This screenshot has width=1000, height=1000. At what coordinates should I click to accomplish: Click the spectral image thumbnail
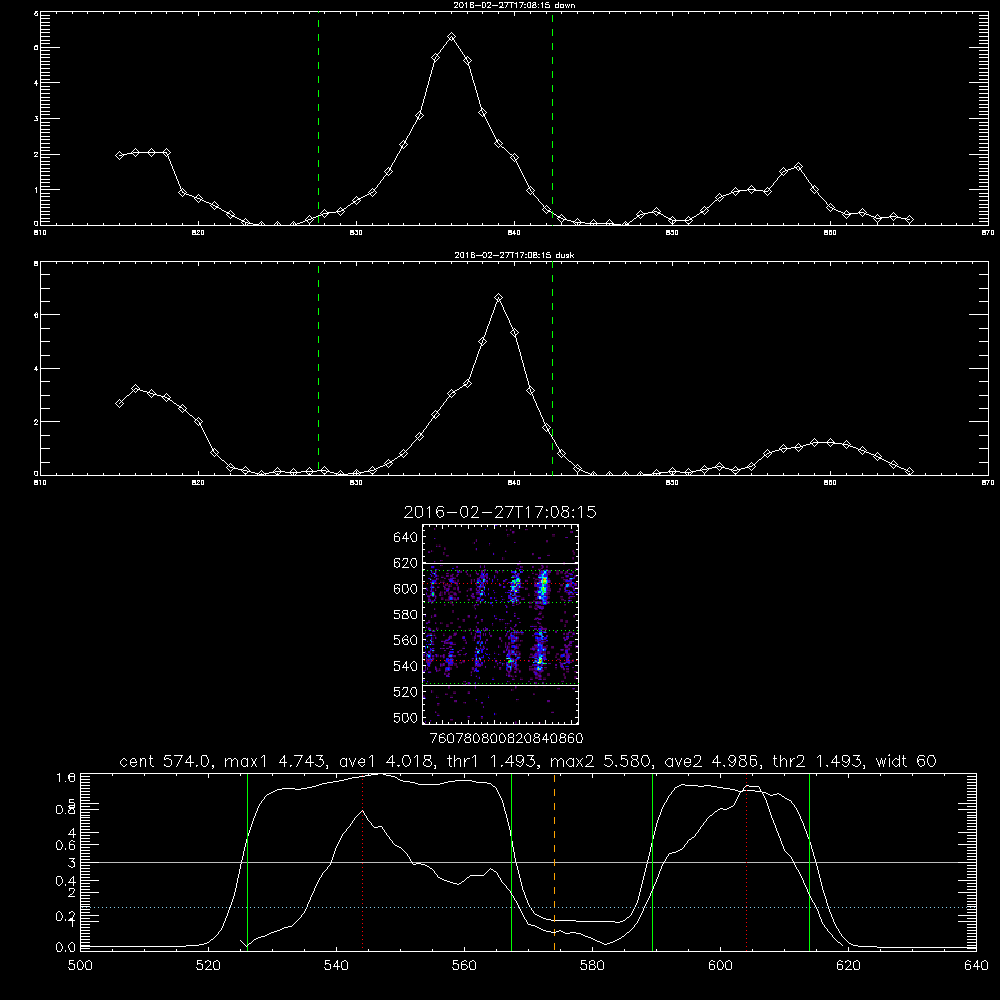click(x=500, y=624)
